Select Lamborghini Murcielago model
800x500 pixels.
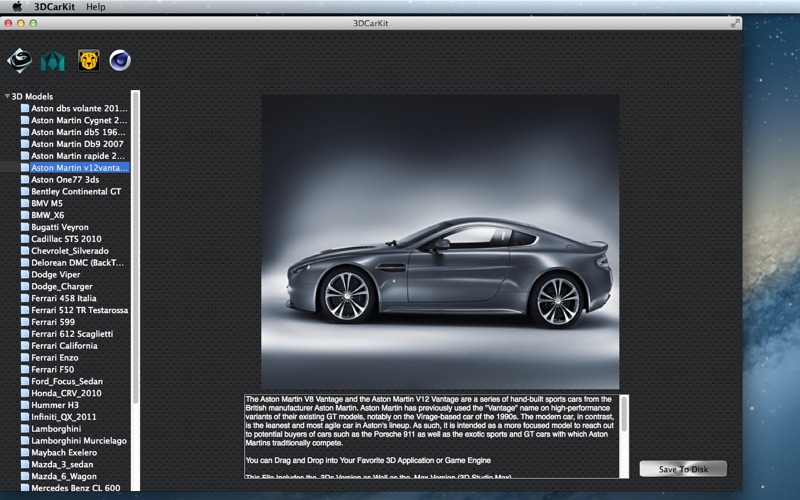[x=79, y=440]
